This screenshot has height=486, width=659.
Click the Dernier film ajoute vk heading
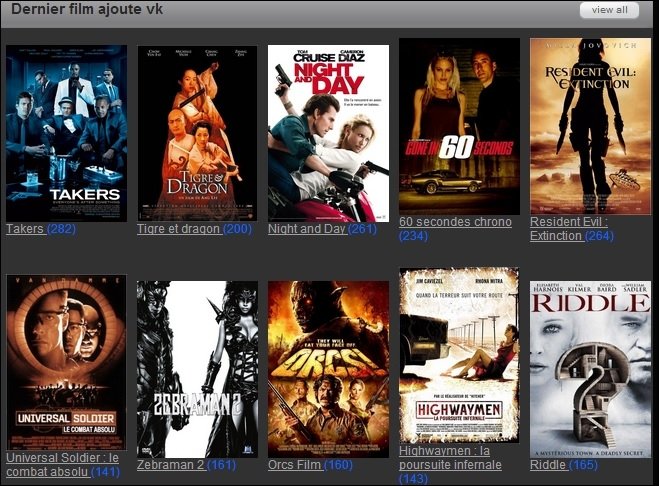click(87, 9)
